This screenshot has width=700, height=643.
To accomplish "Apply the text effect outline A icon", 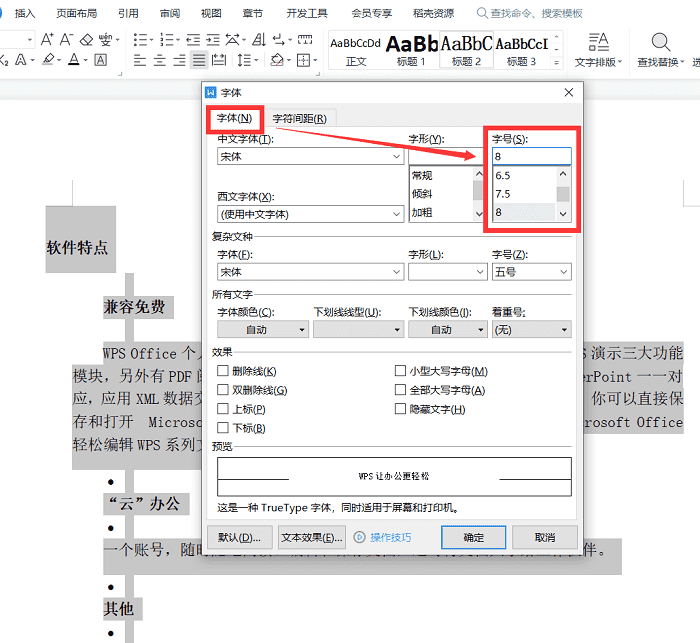I will click(x=21, y=59).
